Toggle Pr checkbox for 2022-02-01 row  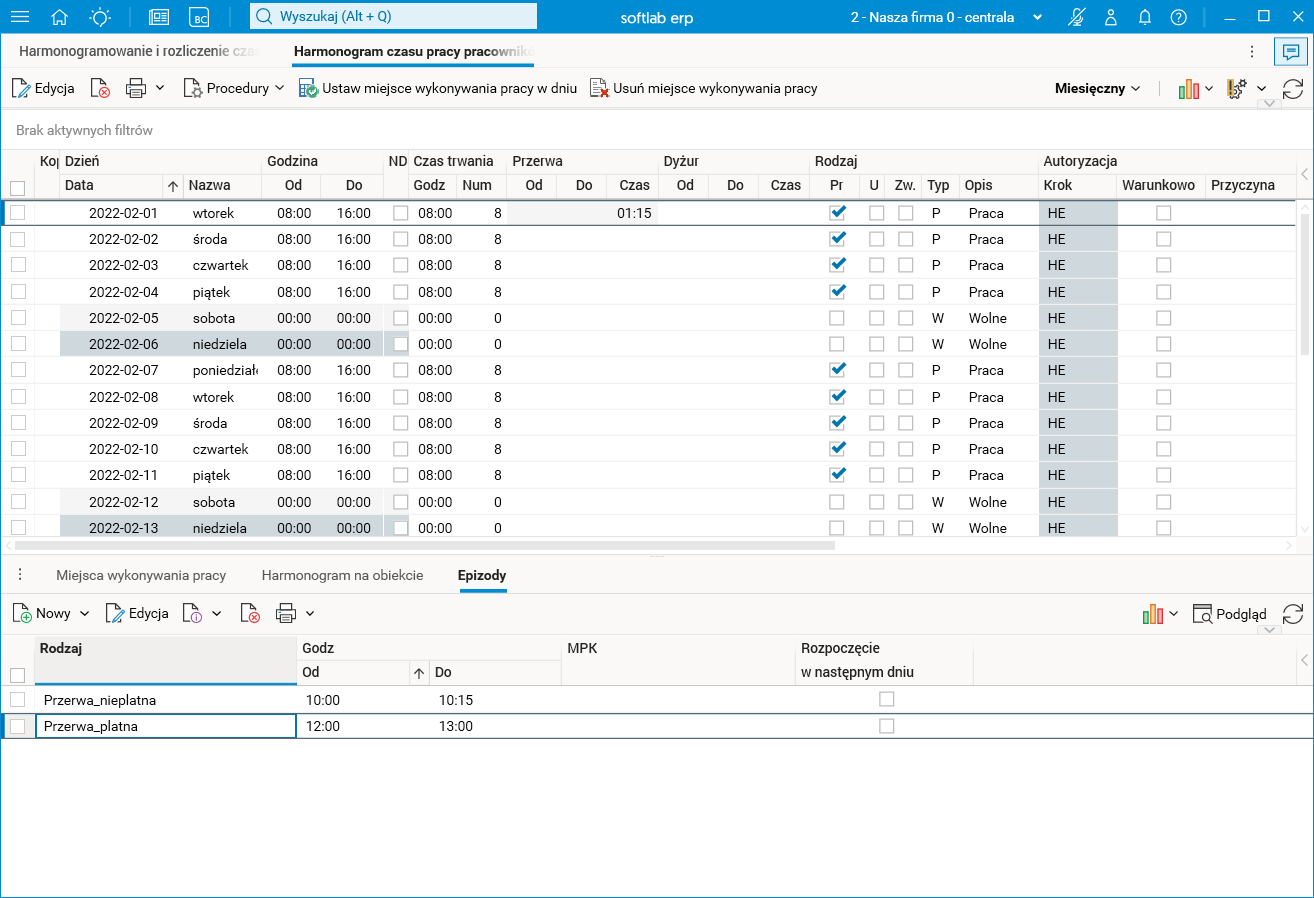837,213
